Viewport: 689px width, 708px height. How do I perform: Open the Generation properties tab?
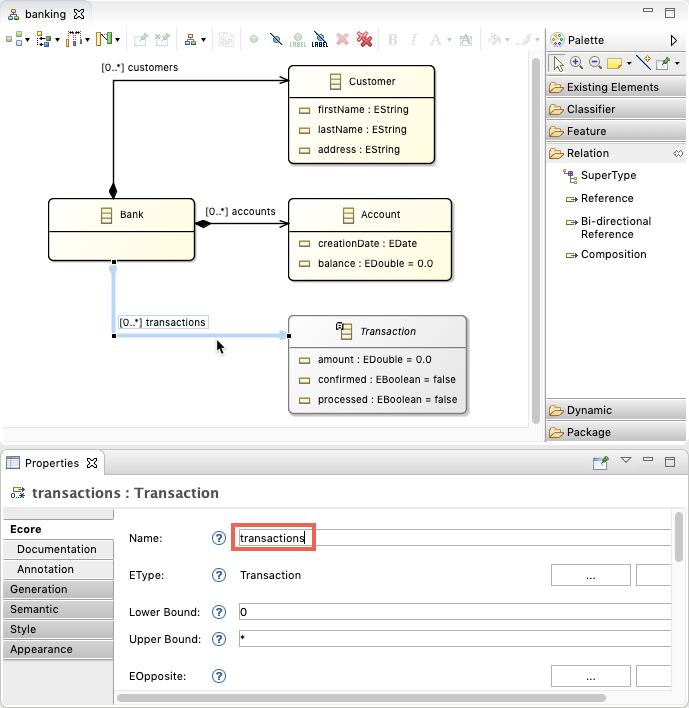(58, 589)
